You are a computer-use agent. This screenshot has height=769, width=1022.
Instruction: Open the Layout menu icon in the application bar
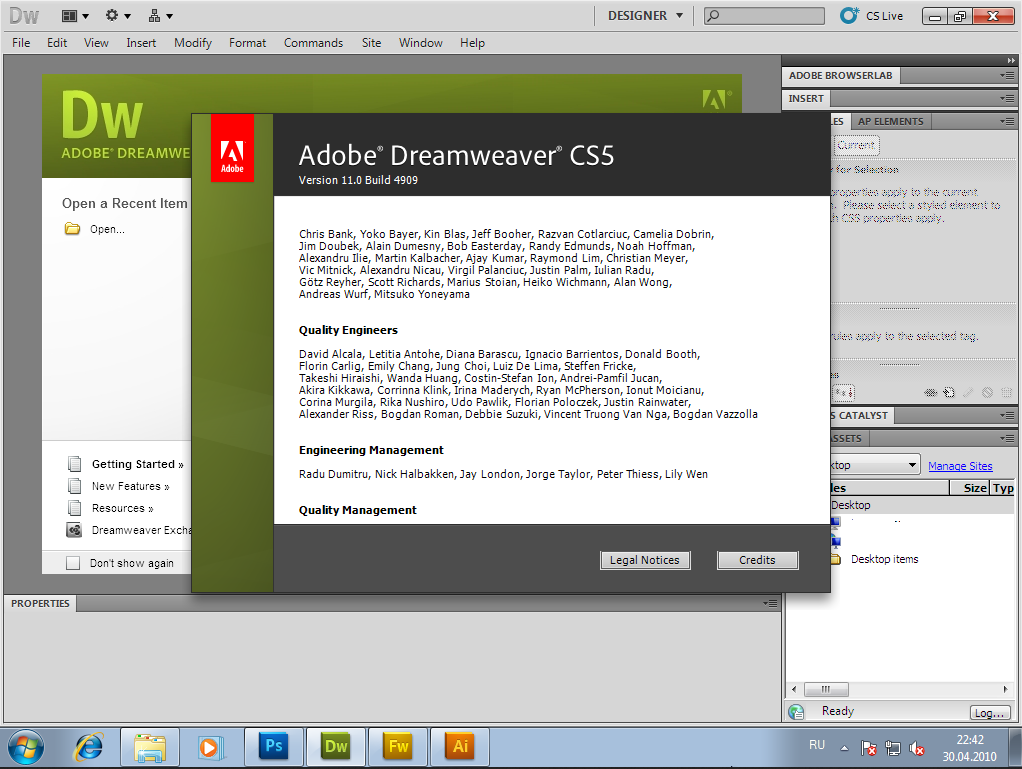point(74,16)
